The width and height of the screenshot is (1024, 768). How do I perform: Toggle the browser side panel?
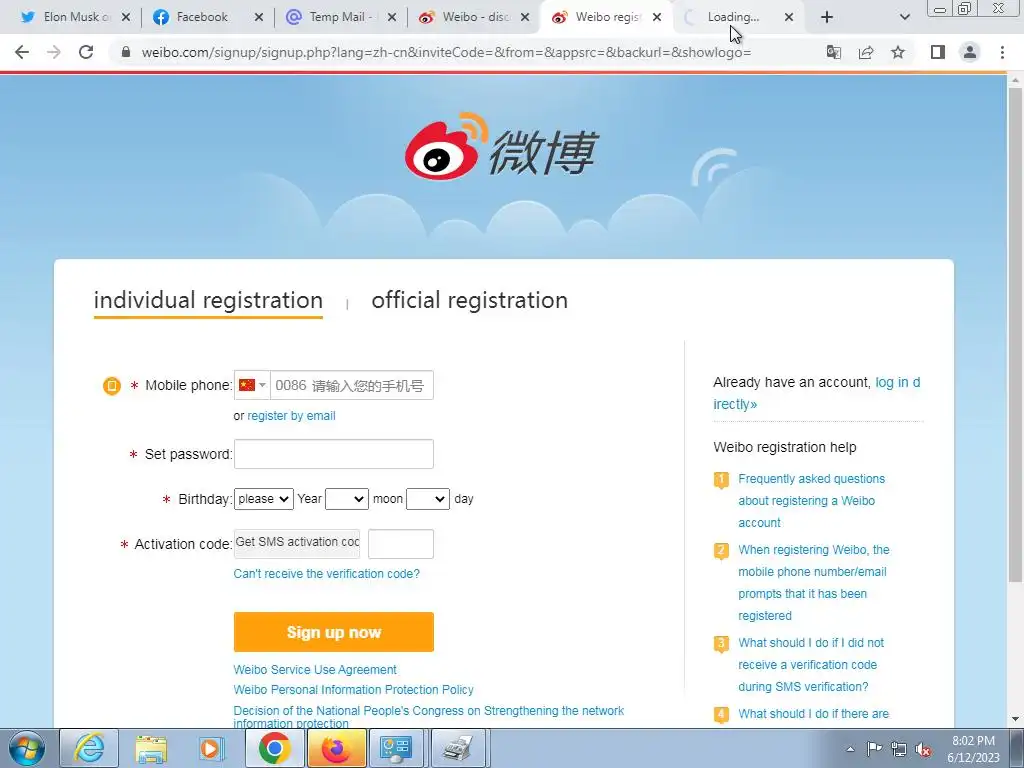point(938,52)
